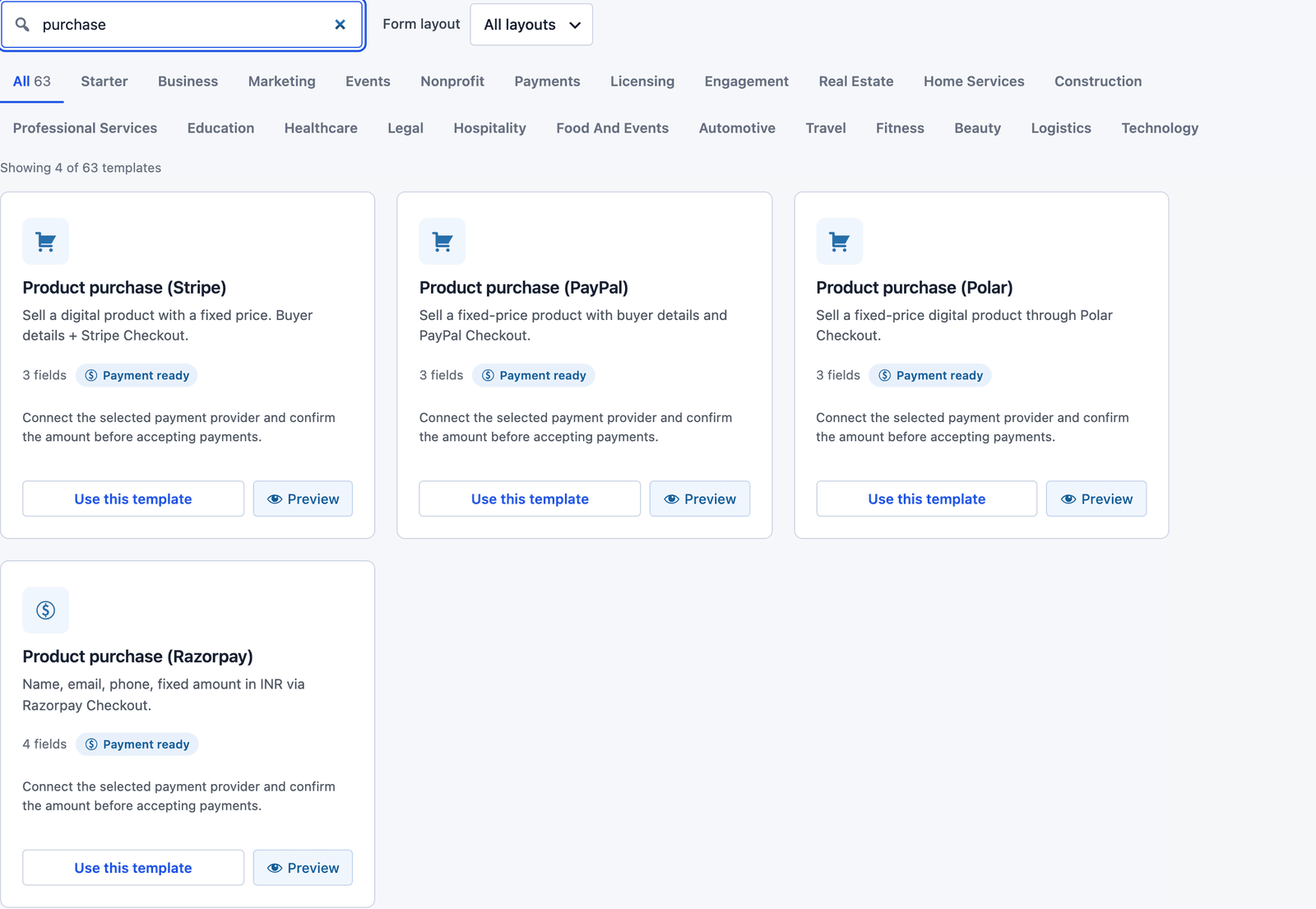Select the All 63 tab
The height and width of the screenshot is (909, 1316).
(x=32, y=81)
